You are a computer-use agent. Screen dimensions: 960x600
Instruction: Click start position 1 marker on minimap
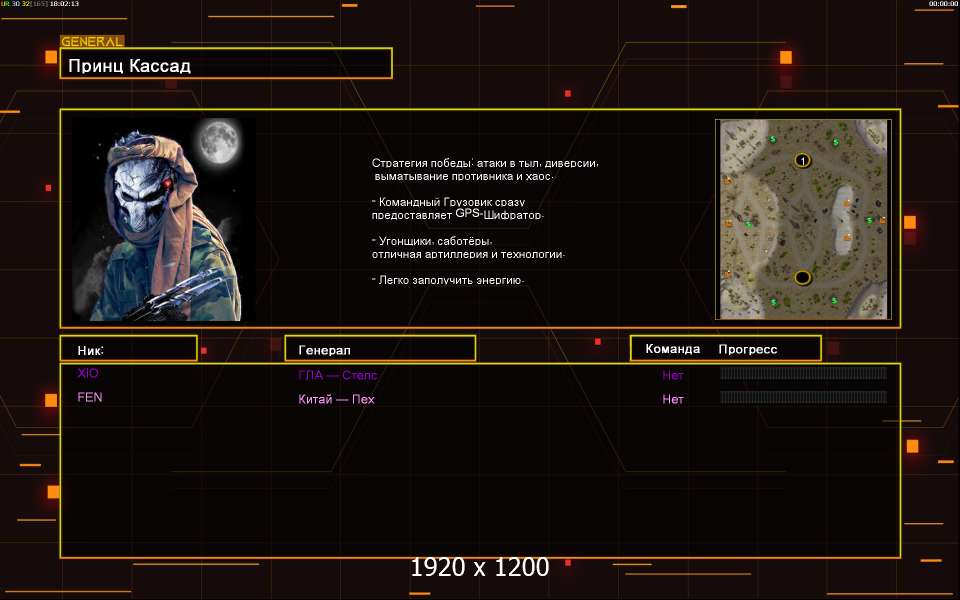pyautogui.click(x=802, y=160)
